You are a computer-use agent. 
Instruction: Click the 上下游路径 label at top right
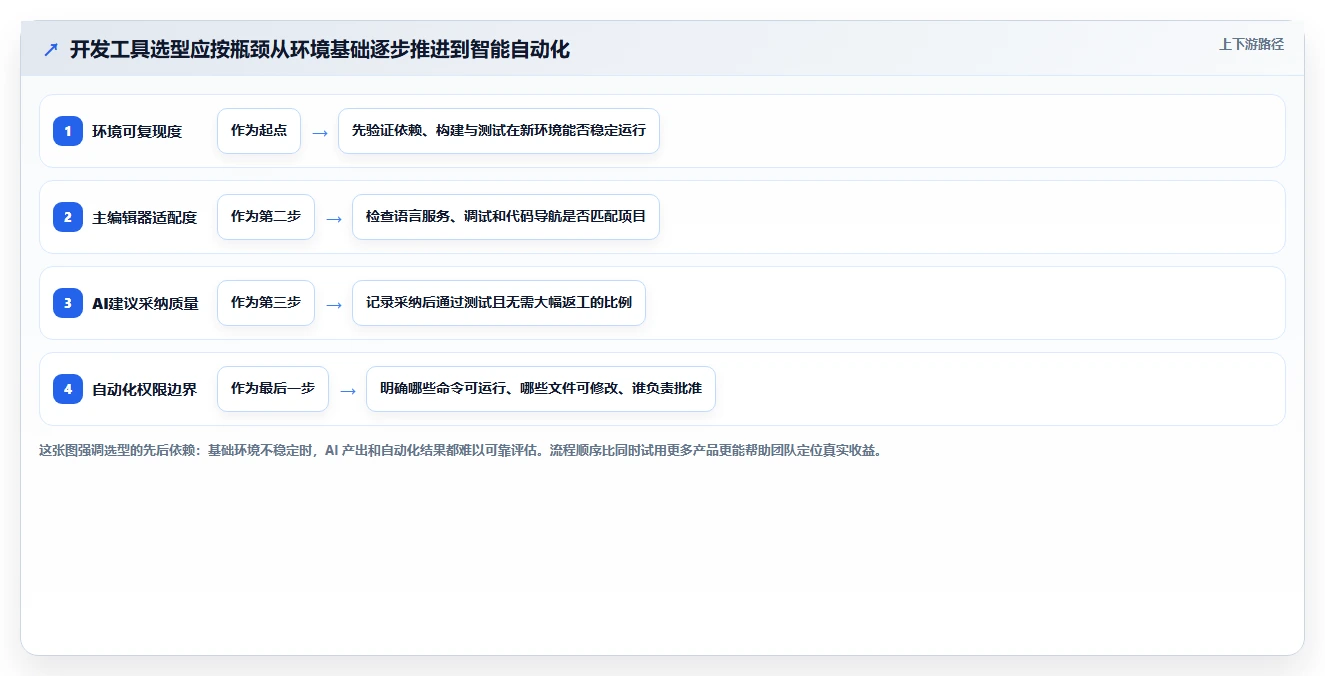point(1251,44)
